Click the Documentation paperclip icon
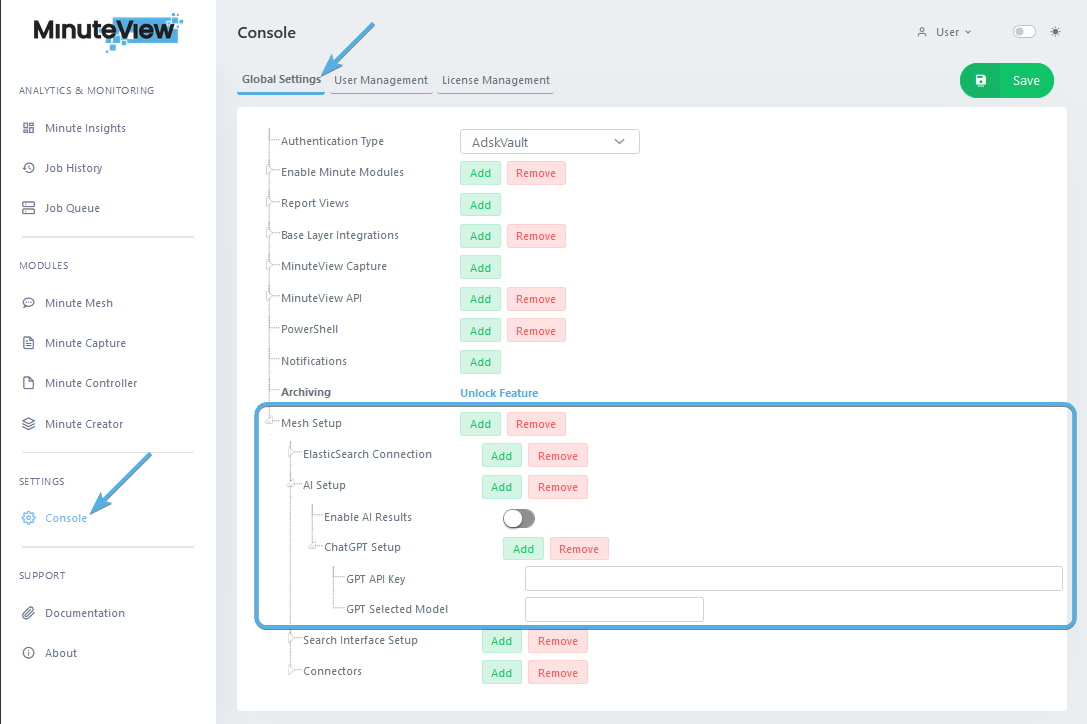 (29, 613)
